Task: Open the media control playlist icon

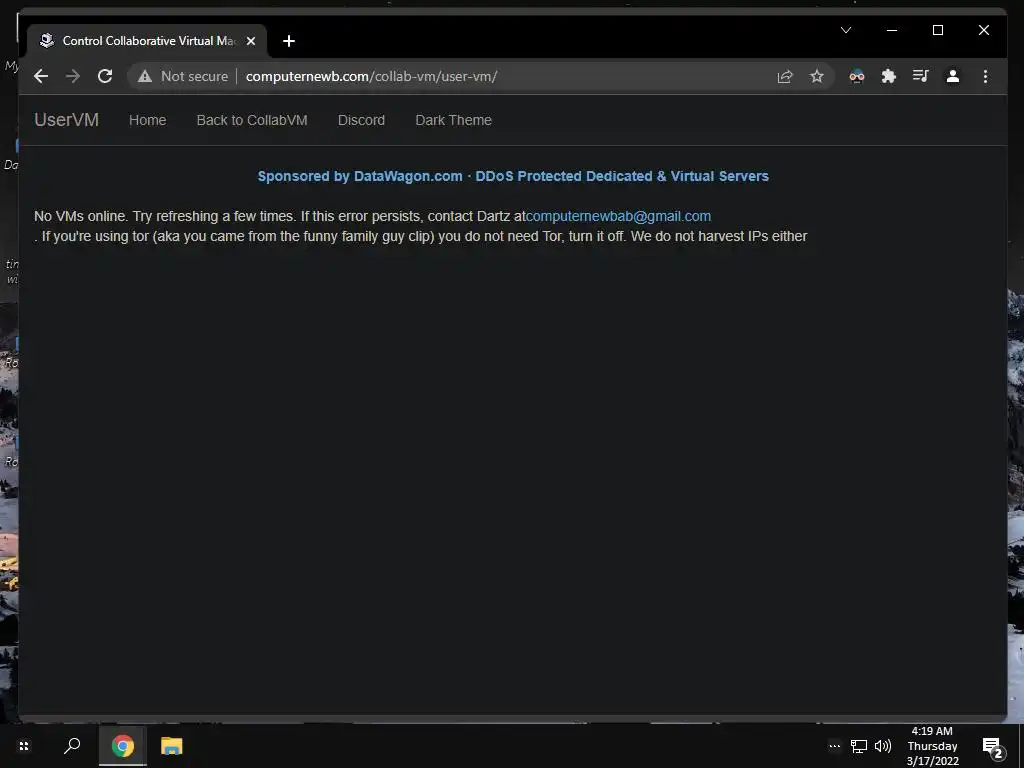Action: (921, 76)
